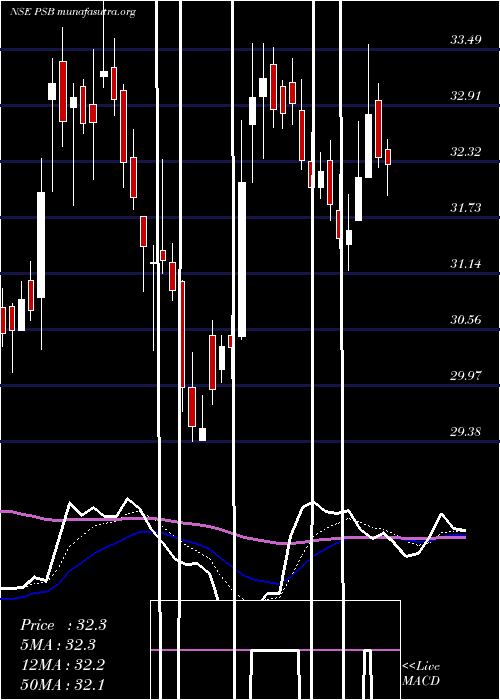
Task: Click the 5MA : 32.3 readout
Action: tap(58, 645)
